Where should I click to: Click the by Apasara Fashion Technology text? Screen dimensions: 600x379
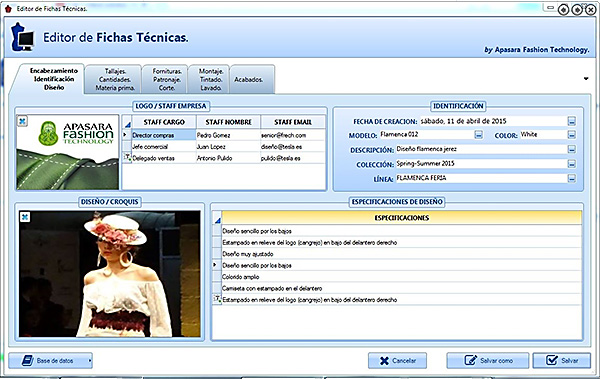537,50
